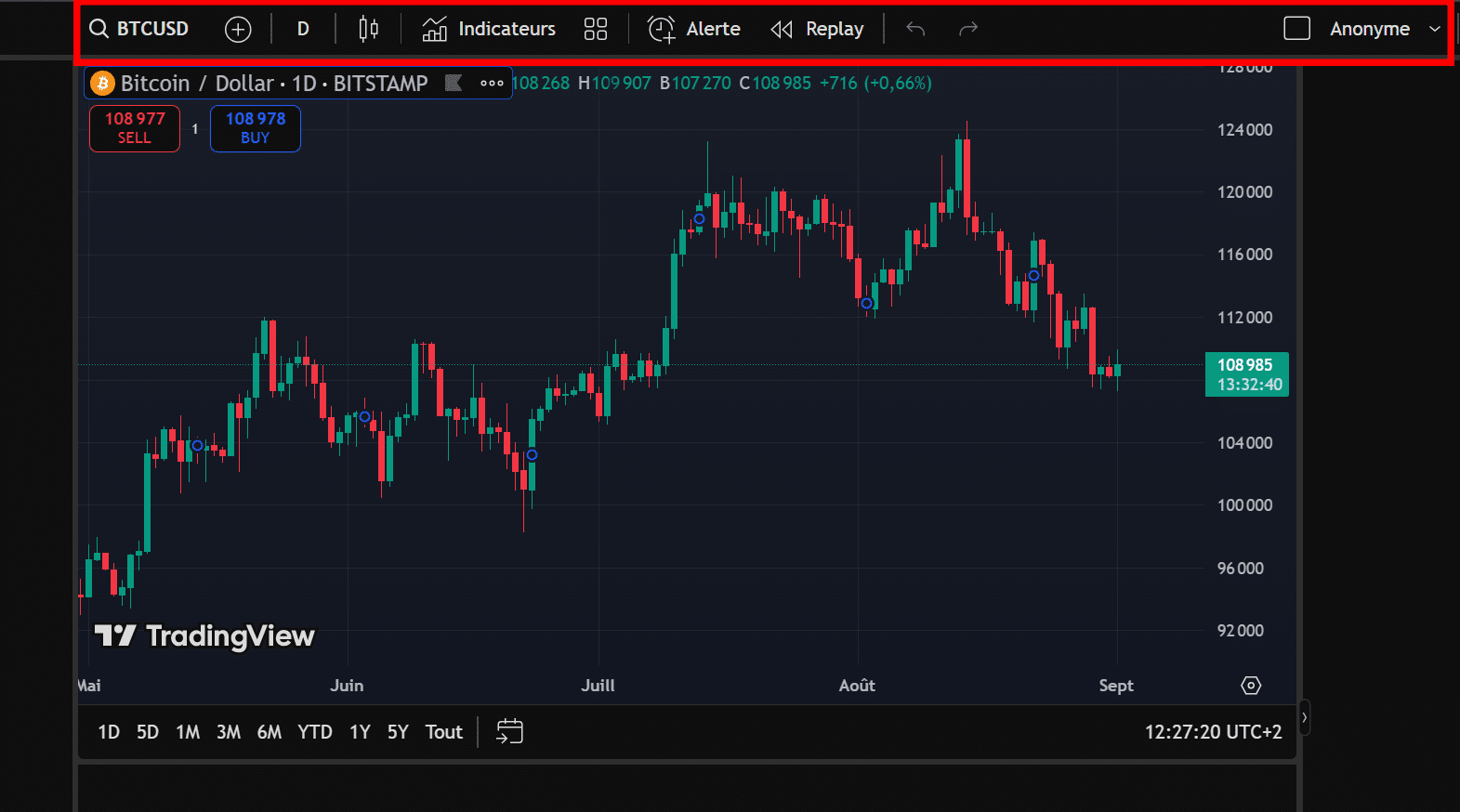
Task: Click the 108 978 BUY button
Action: click(x=256, y=128)
